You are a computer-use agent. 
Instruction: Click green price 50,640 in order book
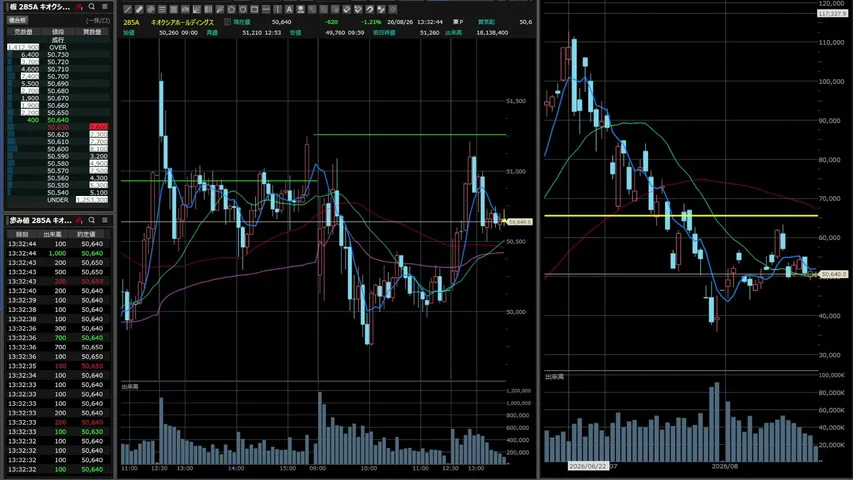tap(58, 120)
